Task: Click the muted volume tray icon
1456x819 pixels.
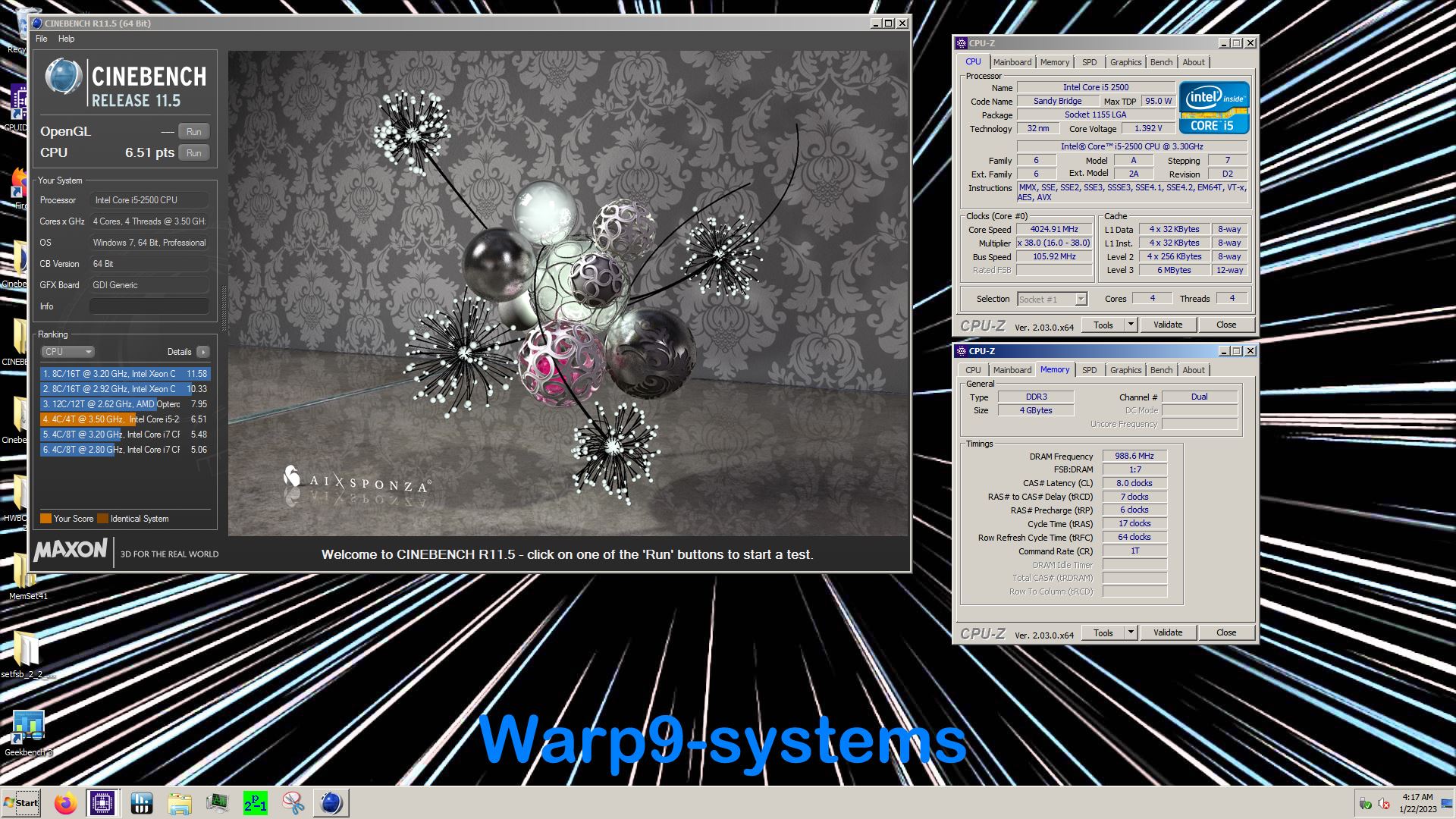Action: [x=1383, y=804]
